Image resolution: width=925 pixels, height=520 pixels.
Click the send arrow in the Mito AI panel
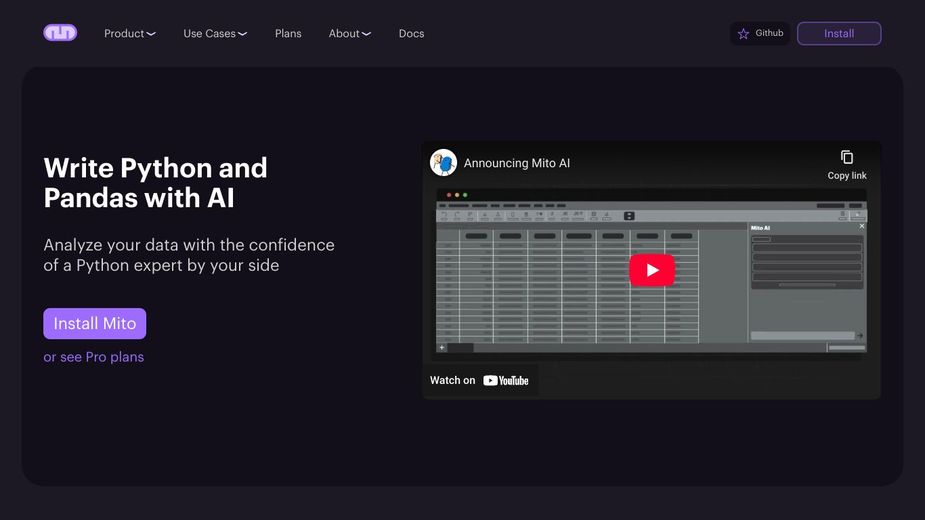click(859, 336)
